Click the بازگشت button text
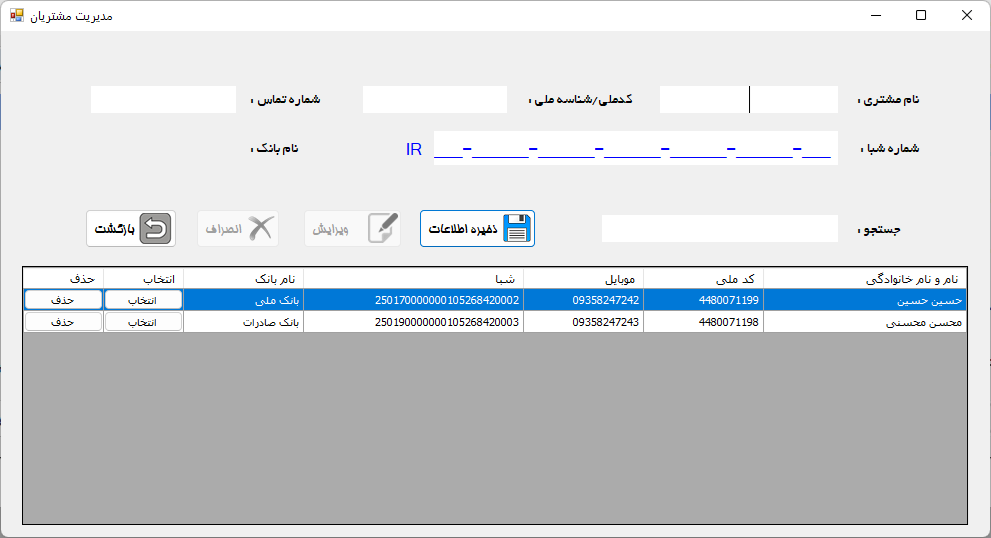The height and width of the screenshot is (538, 991). click(x=114, y=229)
